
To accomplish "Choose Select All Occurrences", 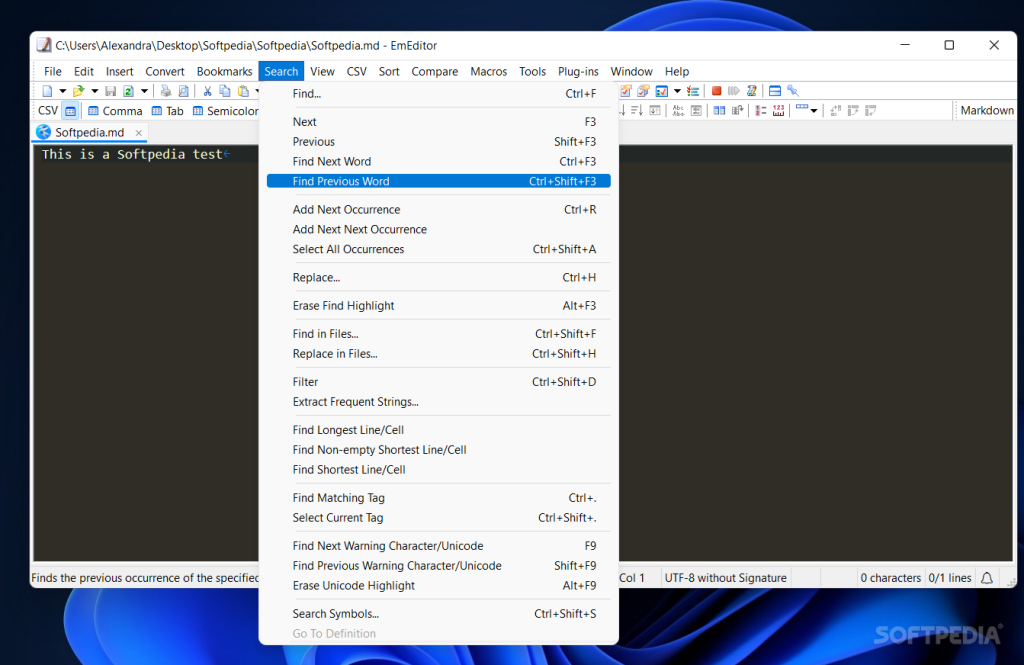I will 438,249.
